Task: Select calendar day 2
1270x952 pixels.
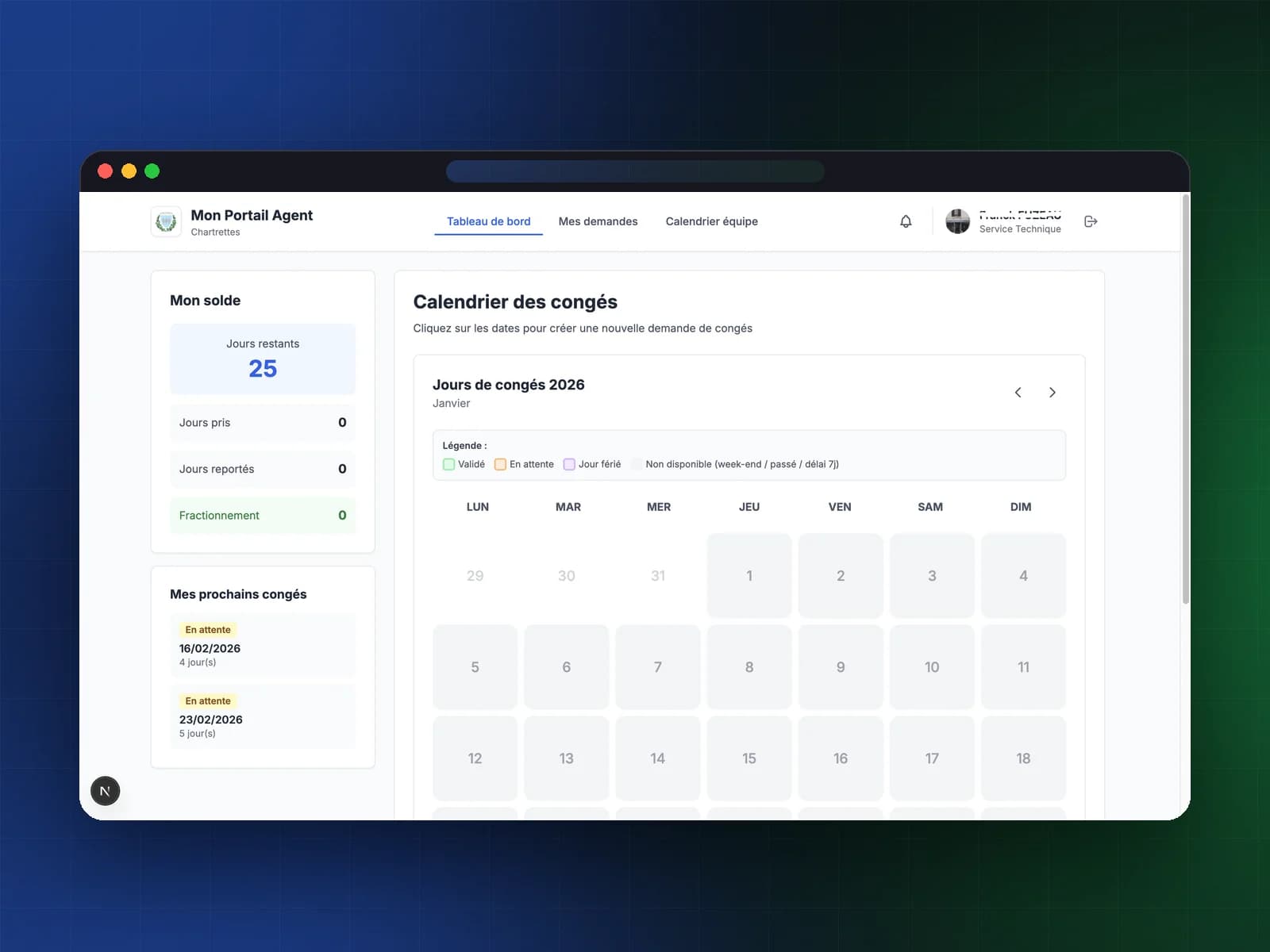Action: [841, 576]
